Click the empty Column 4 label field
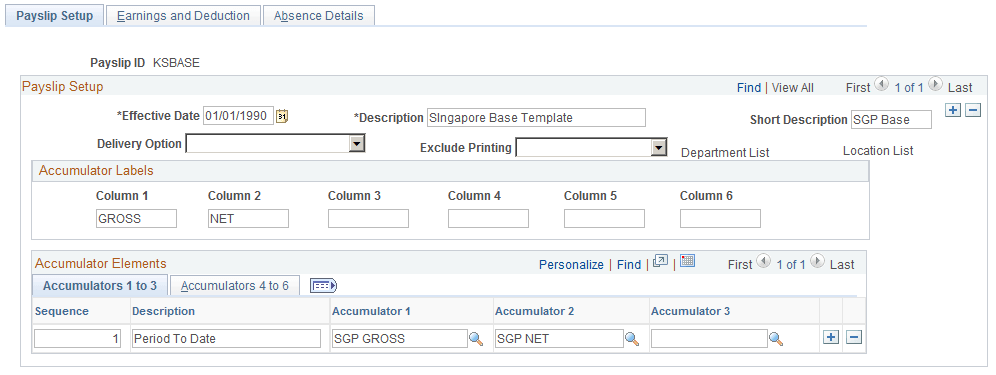 coord(488,219)
